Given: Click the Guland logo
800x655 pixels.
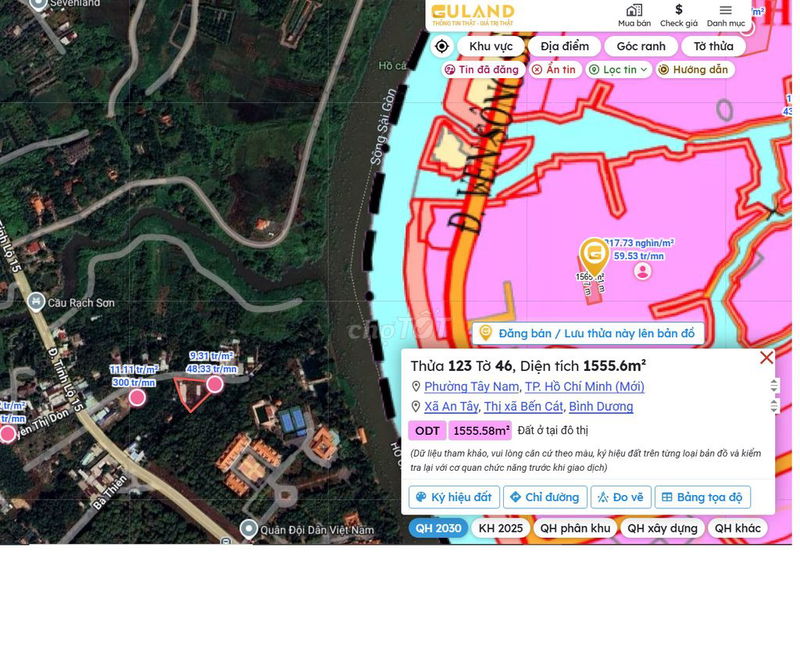Looking at the screenshot, I should pyautogui.click(x=472, y=14).
